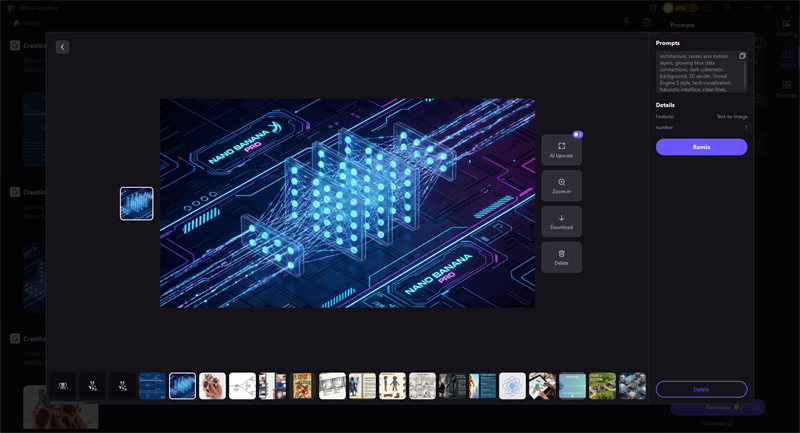Run AI Upscale on the image
The width and height of the screenshot is (800, 433).
(561, 150)
